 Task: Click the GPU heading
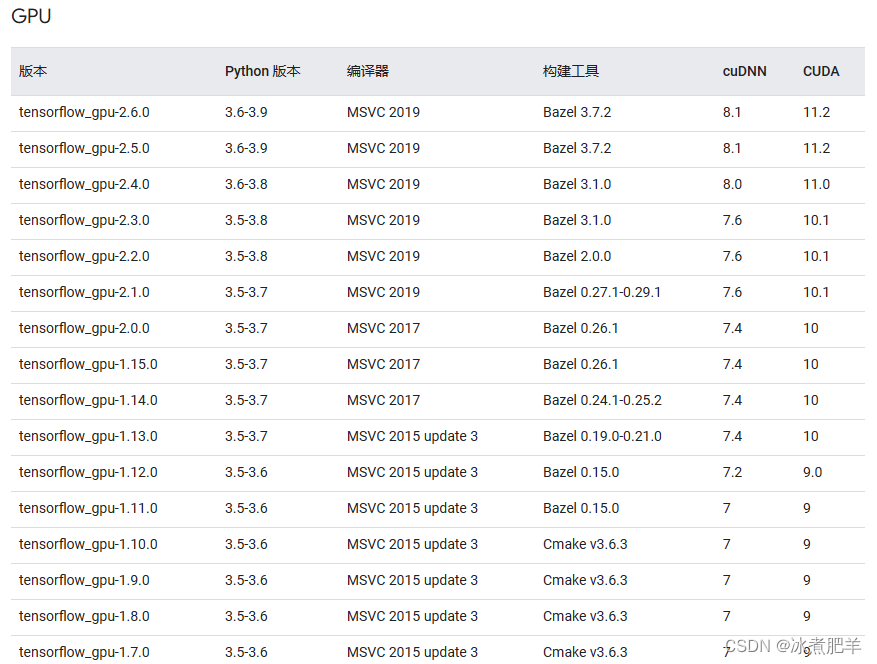tap(31, 16)
